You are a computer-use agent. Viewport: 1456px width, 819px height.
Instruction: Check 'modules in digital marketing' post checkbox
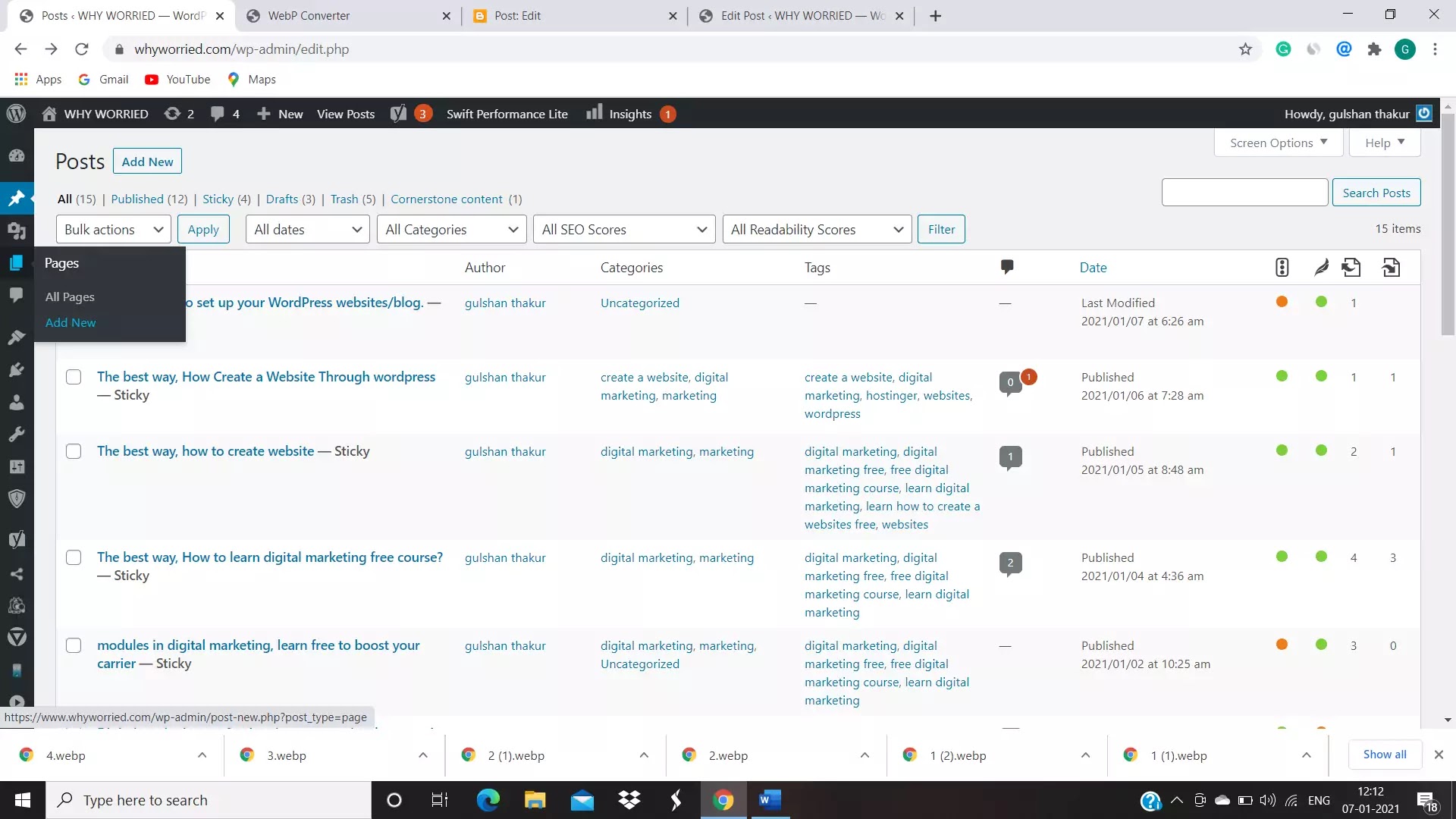(x=74, y=645)
